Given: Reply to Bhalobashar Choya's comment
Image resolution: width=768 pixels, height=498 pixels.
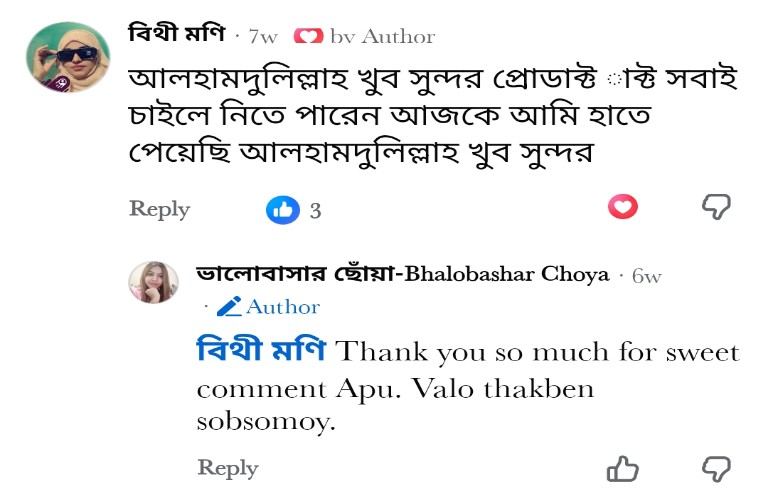Looking at the screenshot, I should [228, 468].
